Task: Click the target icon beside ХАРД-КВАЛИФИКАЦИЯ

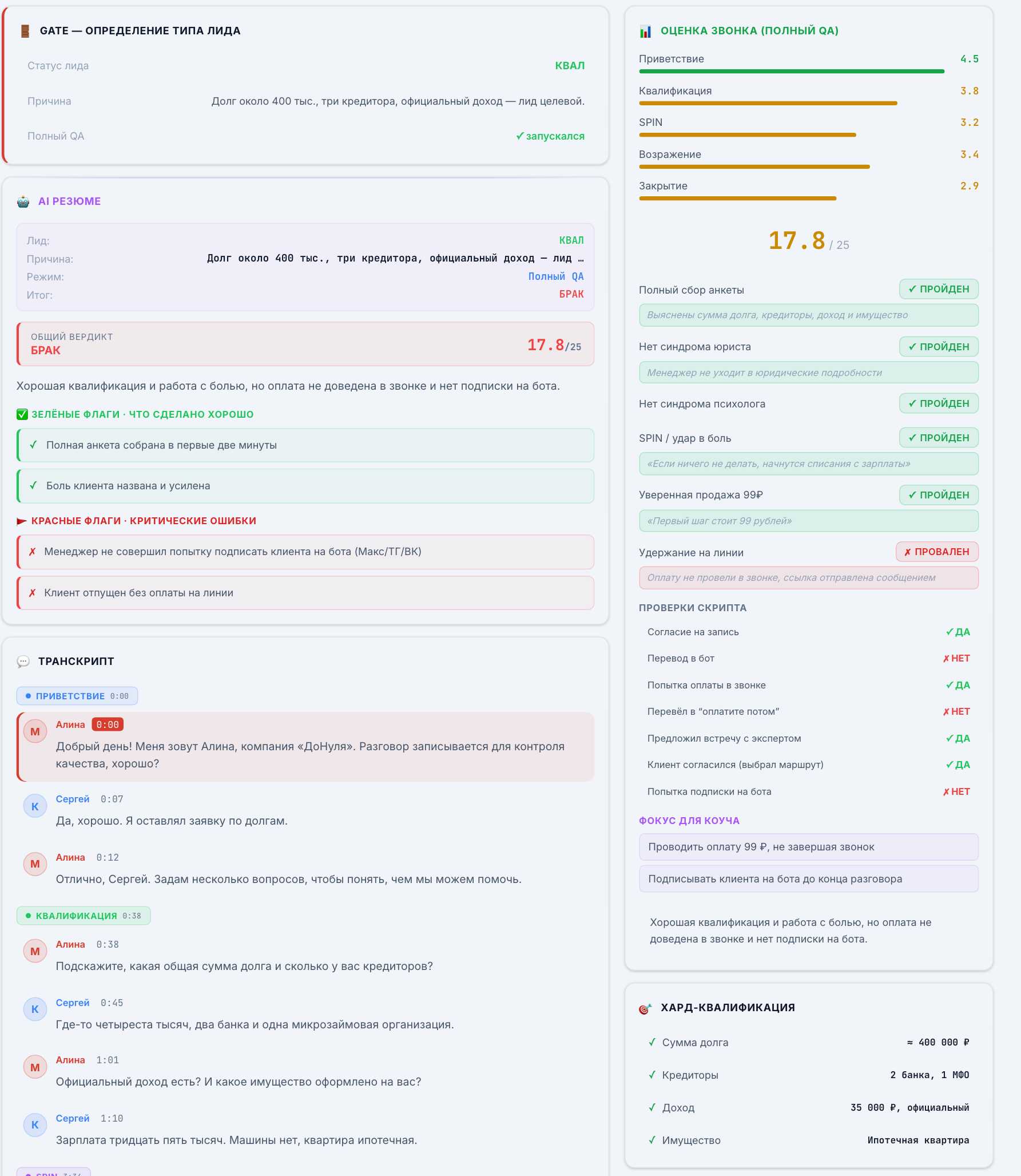Action: 645,1008
